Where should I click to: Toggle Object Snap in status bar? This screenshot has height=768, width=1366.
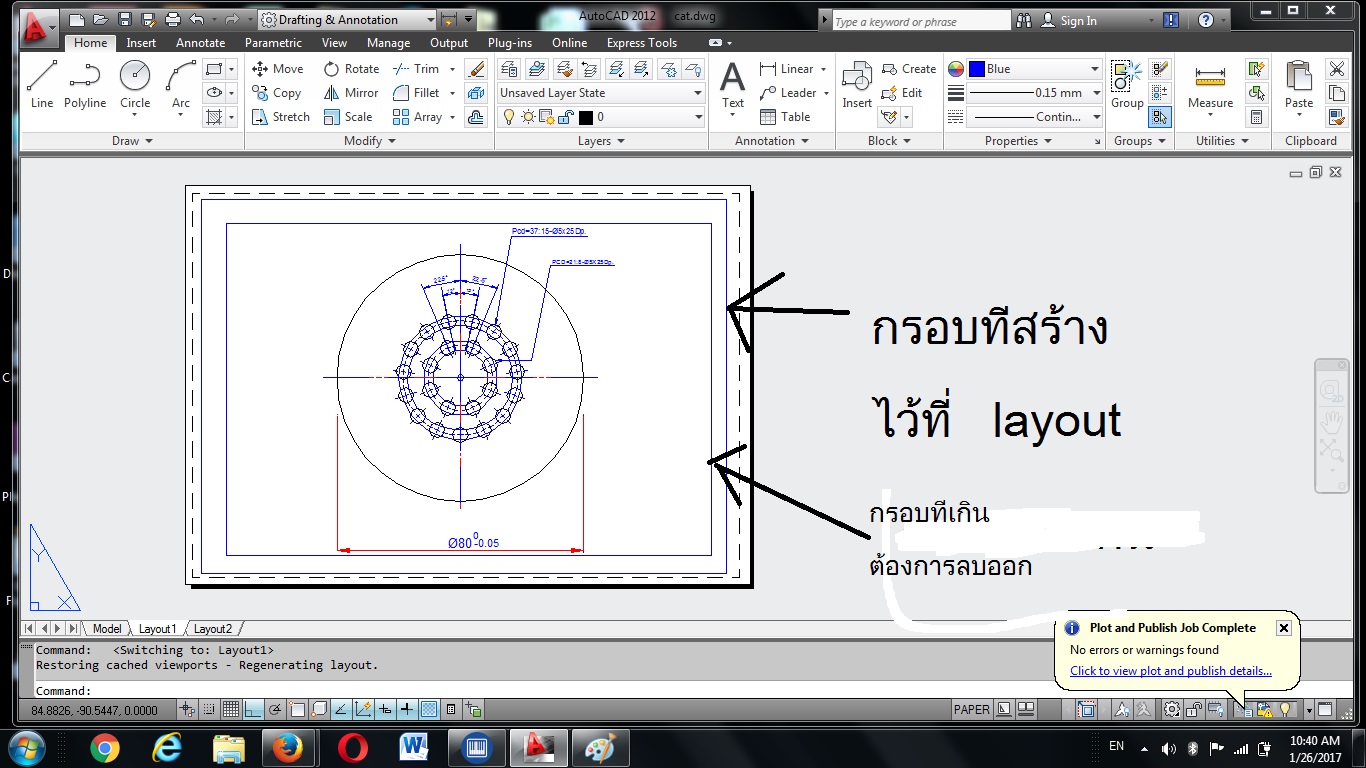point(297,710)
